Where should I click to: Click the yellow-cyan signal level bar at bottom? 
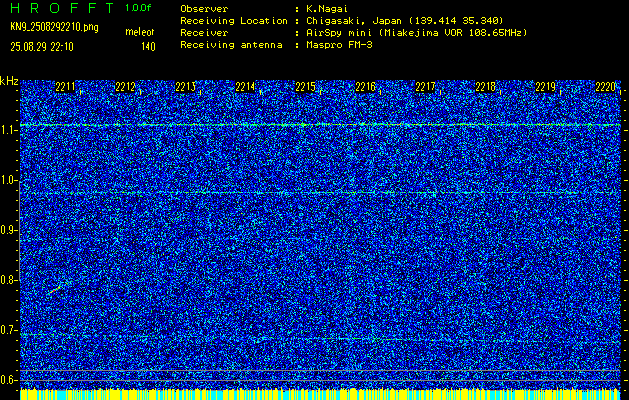[x=320, y=394]
